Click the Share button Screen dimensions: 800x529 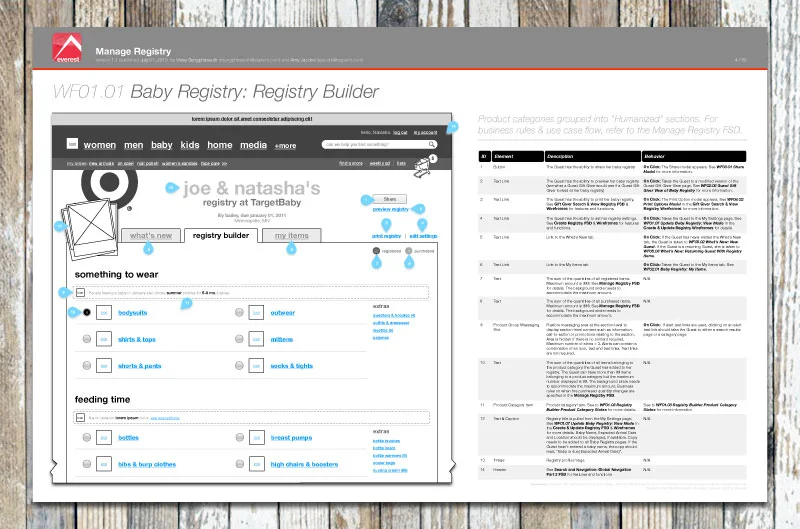coord(390,199)
